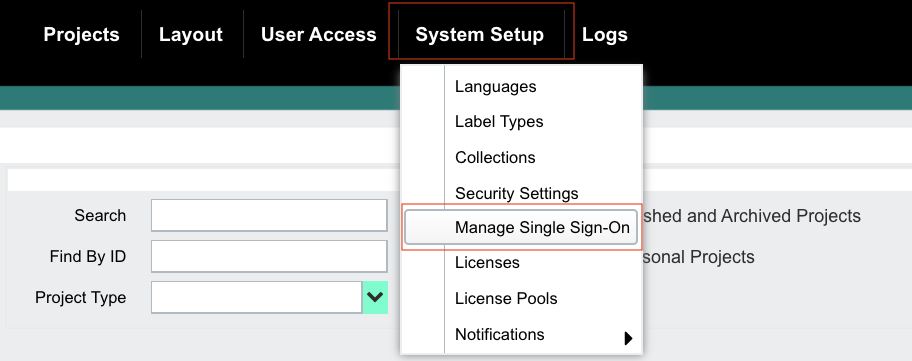Viewport: 912px width, 361px height.
Task: Expand the Notifications submenu arrow
Action: click(x=628, y=338)
